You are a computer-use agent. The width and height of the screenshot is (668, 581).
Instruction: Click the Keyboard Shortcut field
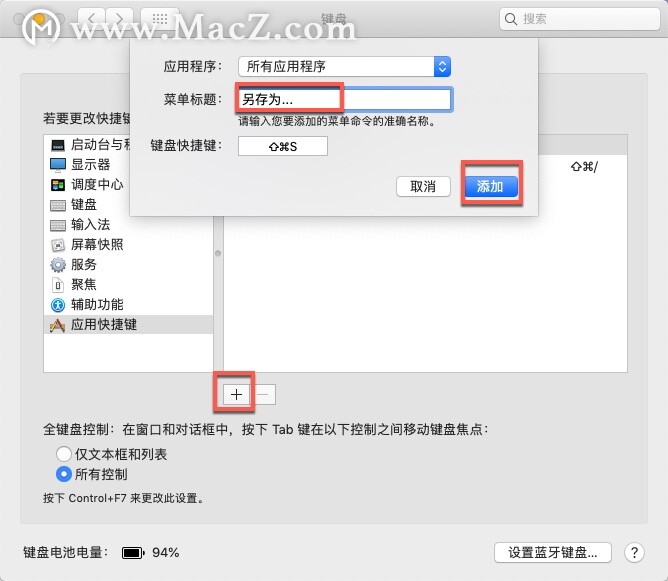[x=283, y=146]
